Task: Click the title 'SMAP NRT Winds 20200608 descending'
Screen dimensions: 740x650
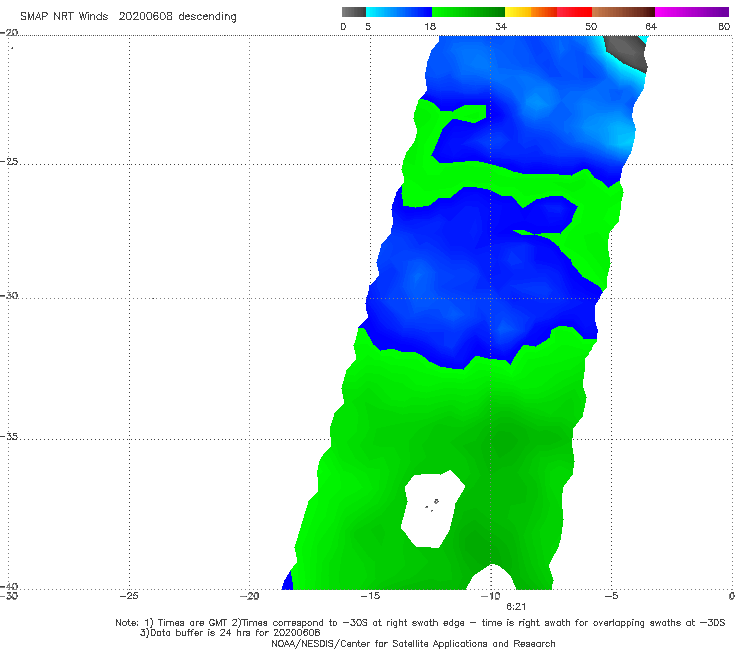Action: coord(128,17)
